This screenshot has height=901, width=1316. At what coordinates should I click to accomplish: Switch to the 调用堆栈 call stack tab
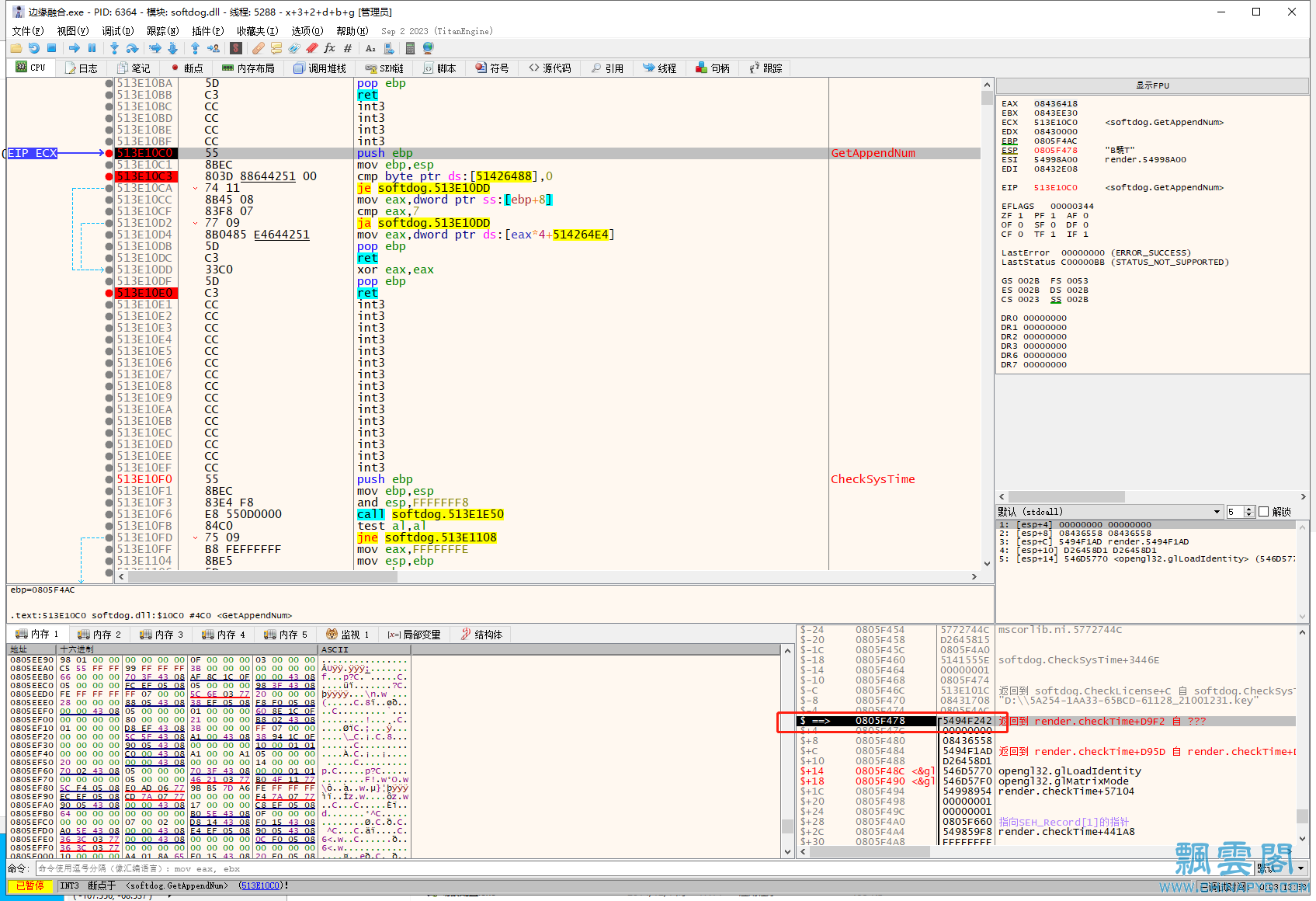[x=320, y=68]
